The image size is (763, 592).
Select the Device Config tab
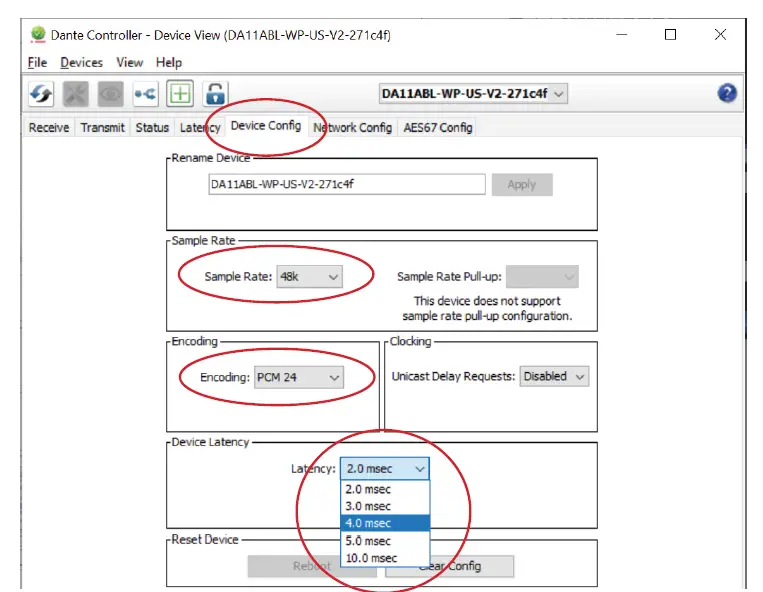coord(266,126)
